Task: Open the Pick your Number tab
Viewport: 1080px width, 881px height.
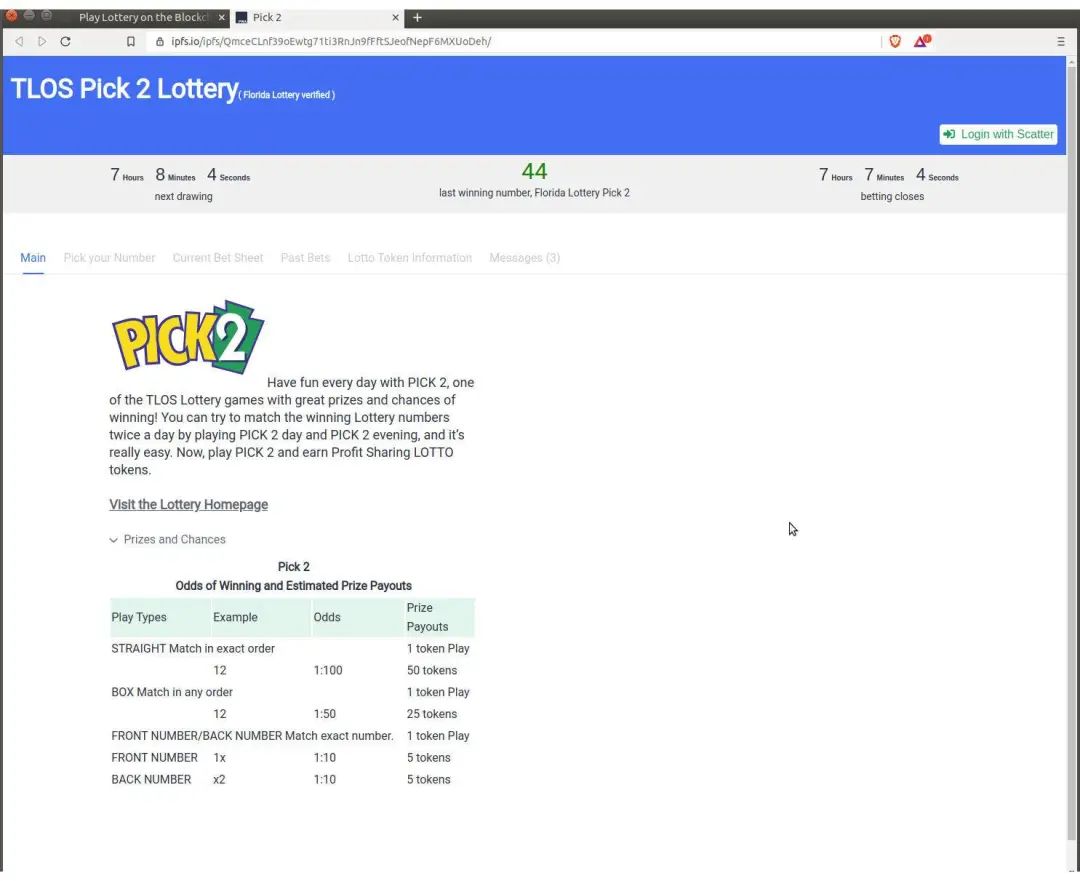Action: (110, 258)
